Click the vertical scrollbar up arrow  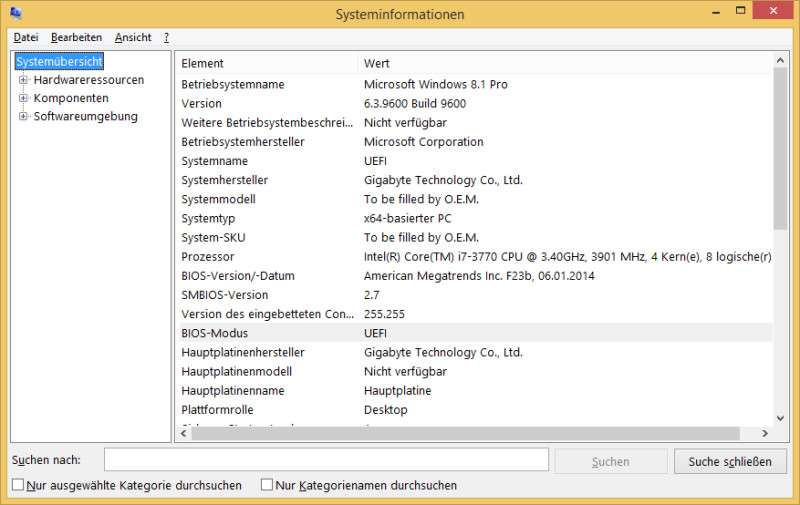click(x=781, y=60)
